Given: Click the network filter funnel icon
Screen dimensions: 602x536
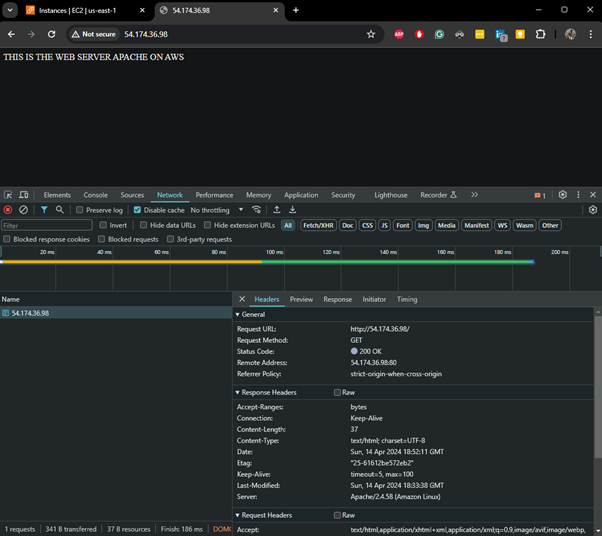Looking at the screenshot, I should coord(44,210).
